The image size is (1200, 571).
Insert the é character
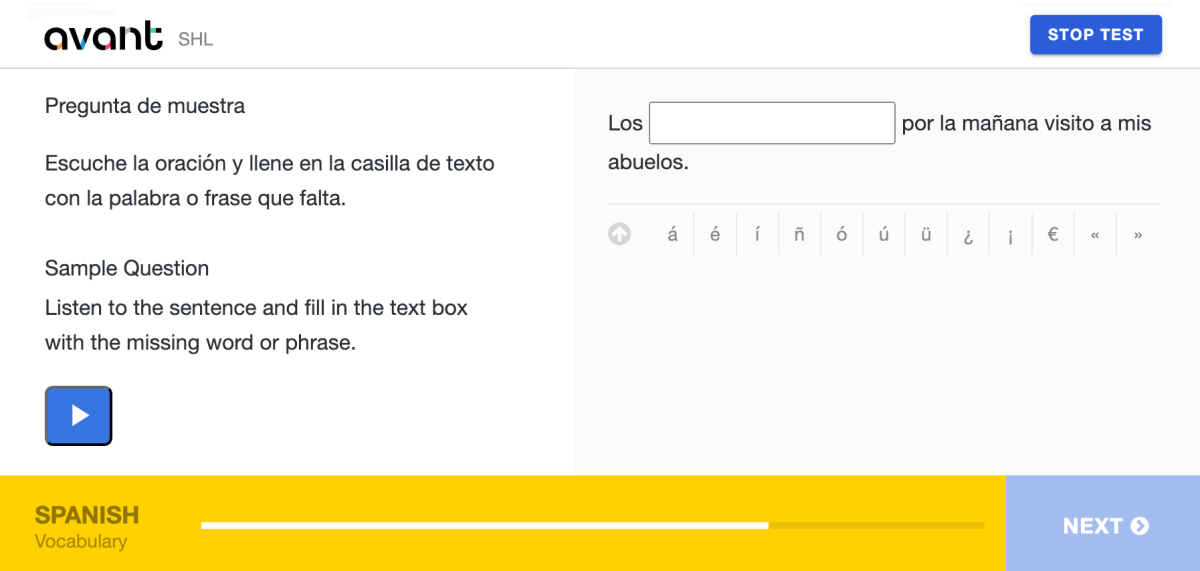tap(715, 234)
